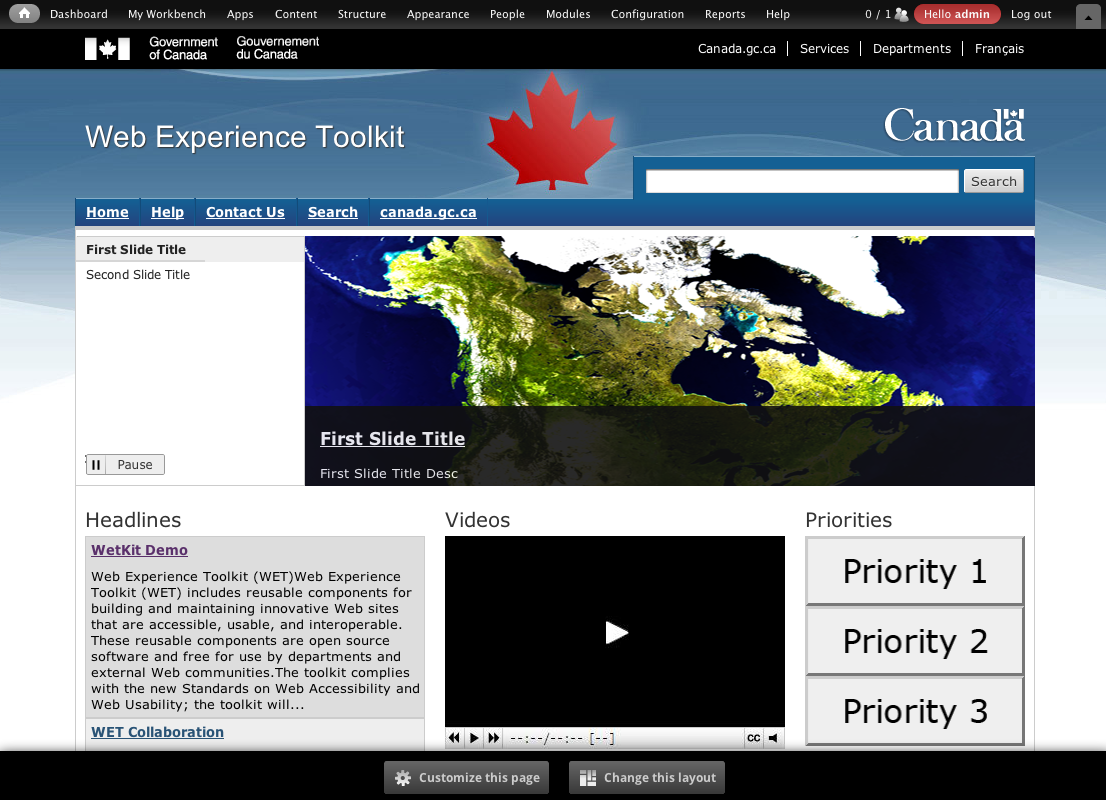Image resolution: width=1106 pixels, height=800 pixels.
Task: Open Search in blue navigation bar
Action: [333, 212]
